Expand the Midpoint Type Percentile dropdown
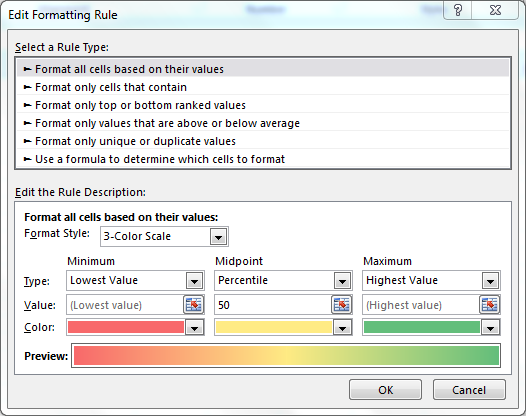The width and height of the screenshot is (526, 416). tap(342, 281)
